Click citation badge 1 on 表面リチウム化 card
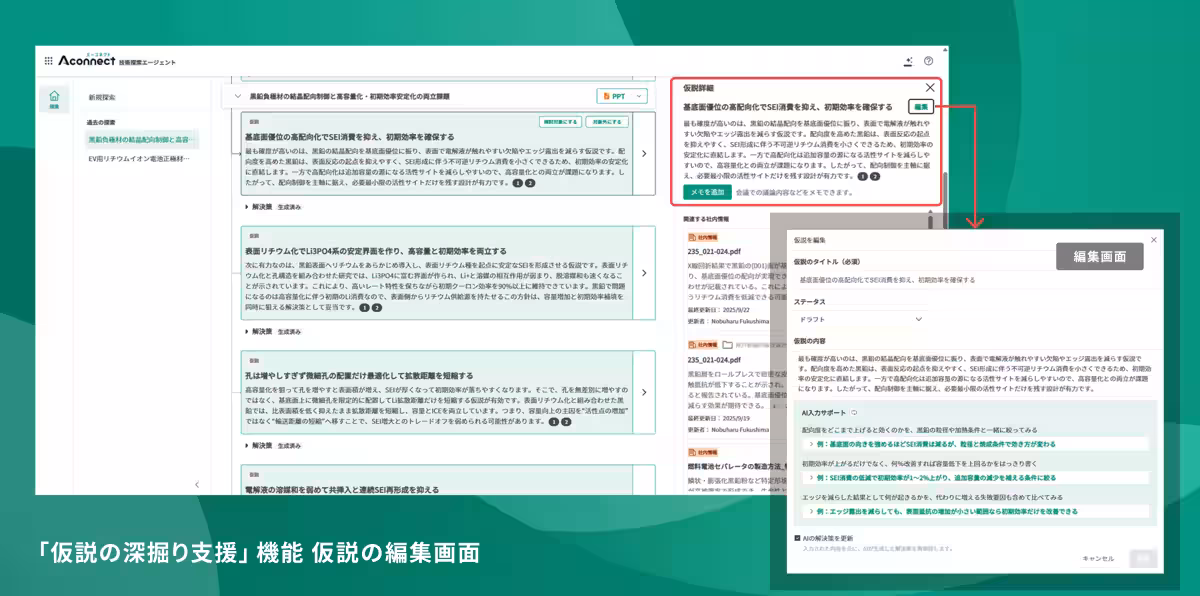Screen dimensions: 1200x596 [x=365, y=308]
